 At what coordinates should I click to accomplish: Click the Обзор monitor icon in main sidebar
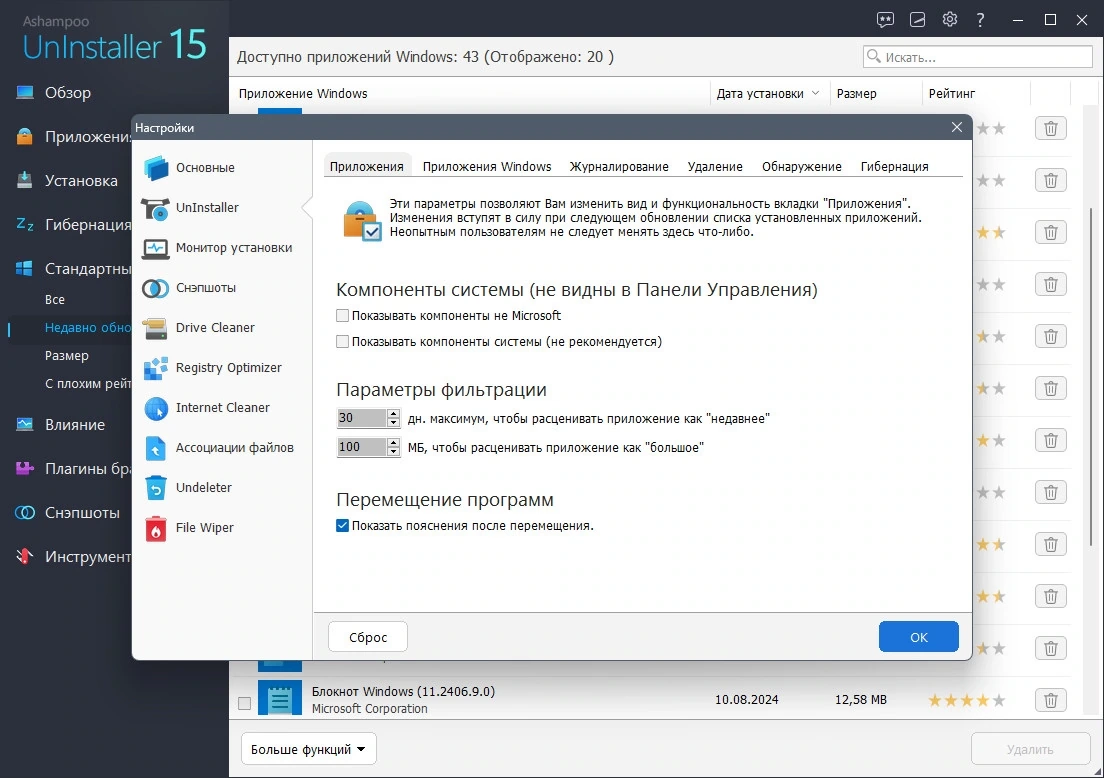[x=25, y=92]
